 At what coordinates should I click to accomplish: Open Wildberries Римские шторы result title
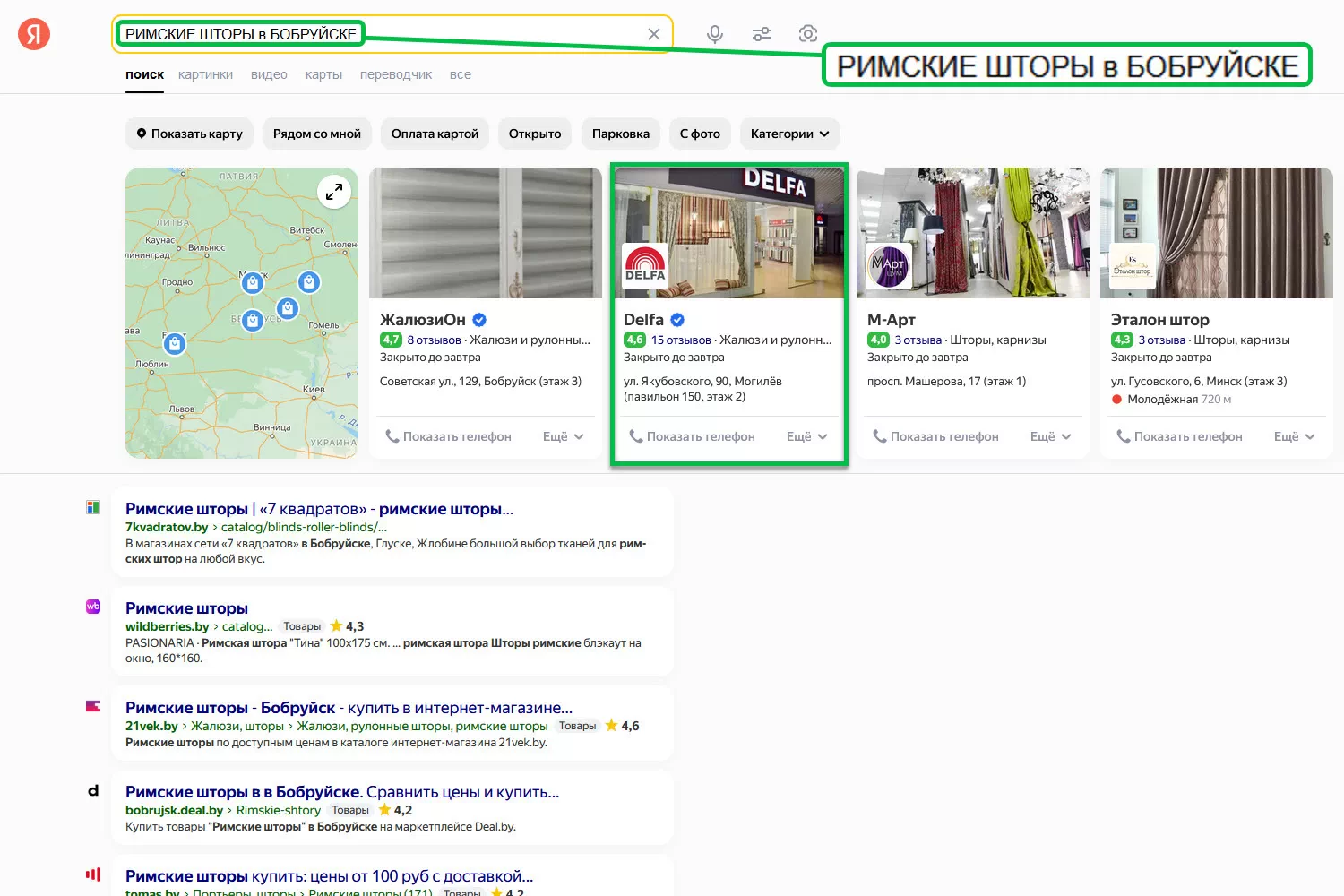[x=186, y=608]
